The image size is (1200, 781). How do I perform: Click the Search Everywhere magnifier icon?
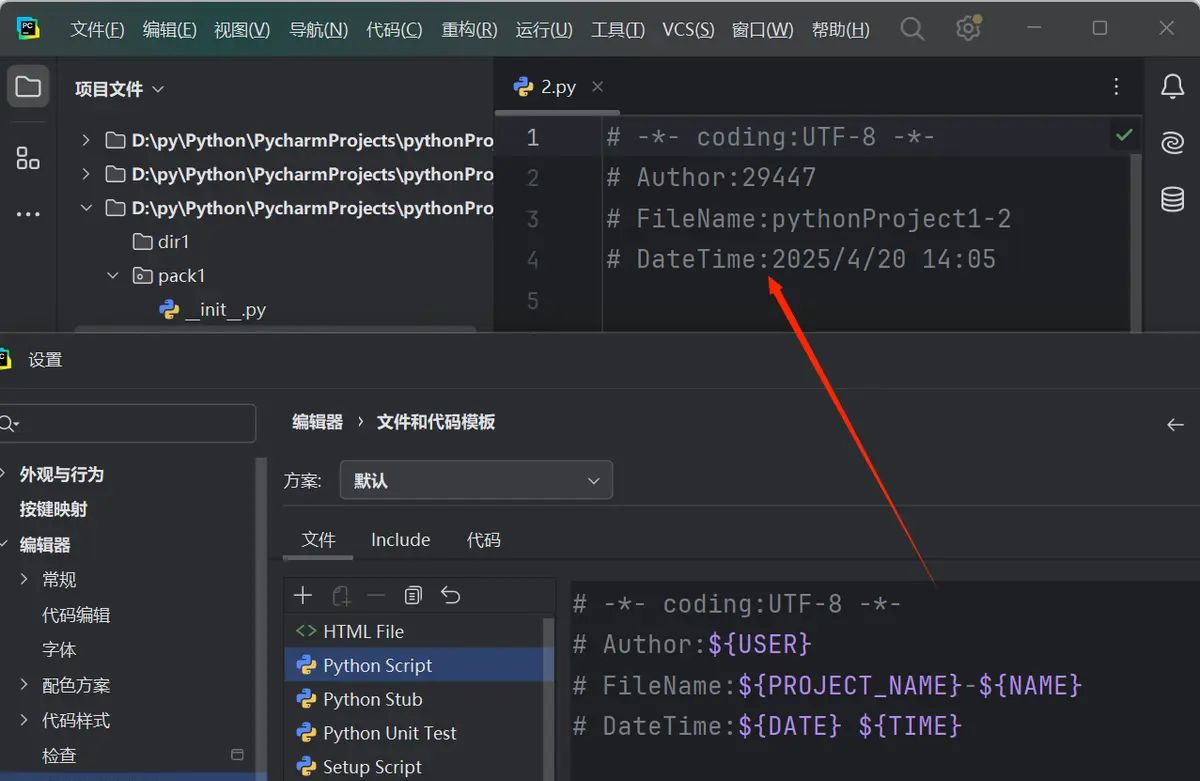(x=912, y=28)
